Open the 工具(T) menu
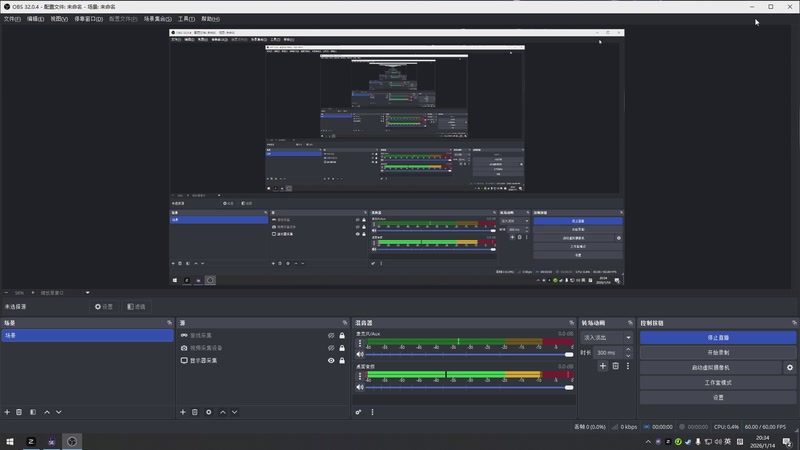The image size is (800, 450). (x=186, y=19)
